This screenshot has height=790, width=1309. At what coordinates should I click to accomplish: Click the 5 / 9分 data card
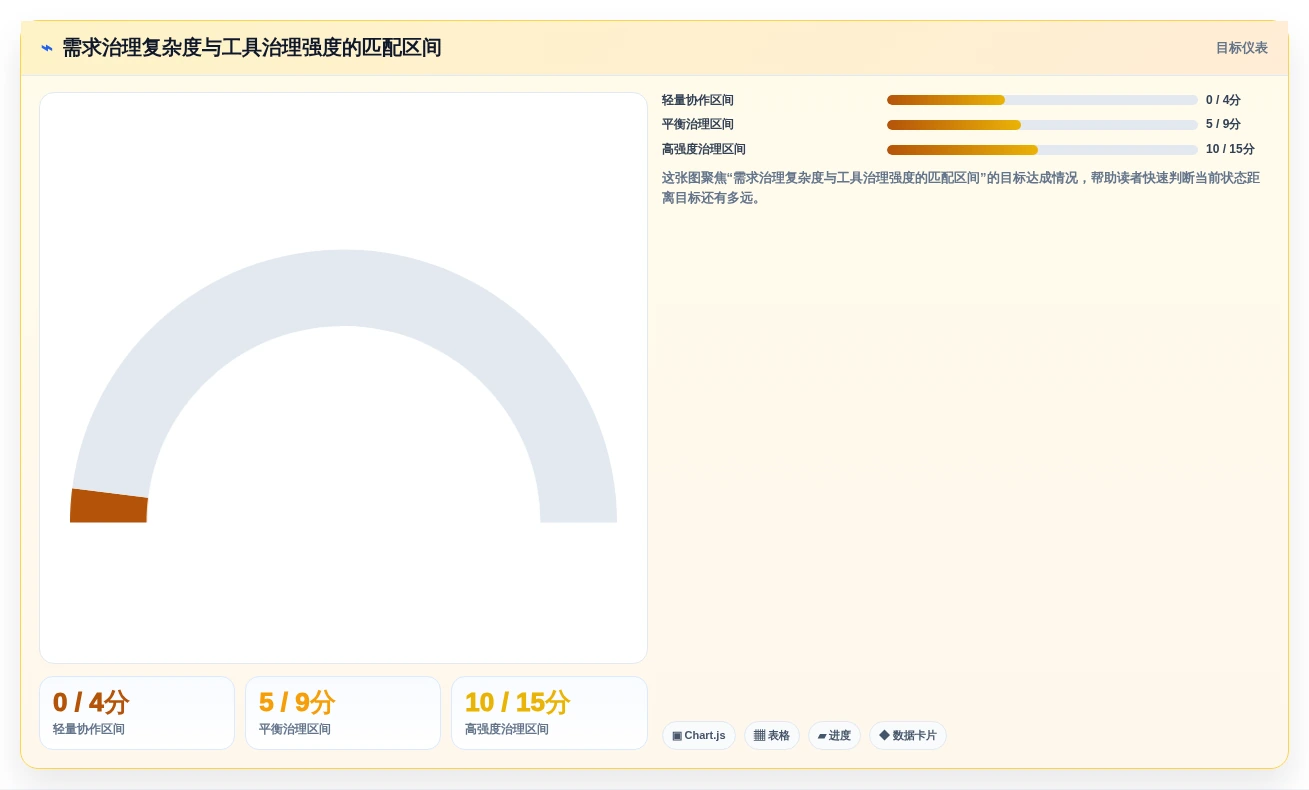(343, 713)
